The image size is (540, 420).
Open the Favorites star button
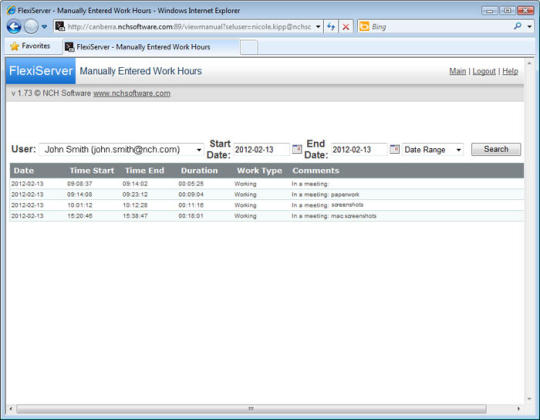pos(30,46)
